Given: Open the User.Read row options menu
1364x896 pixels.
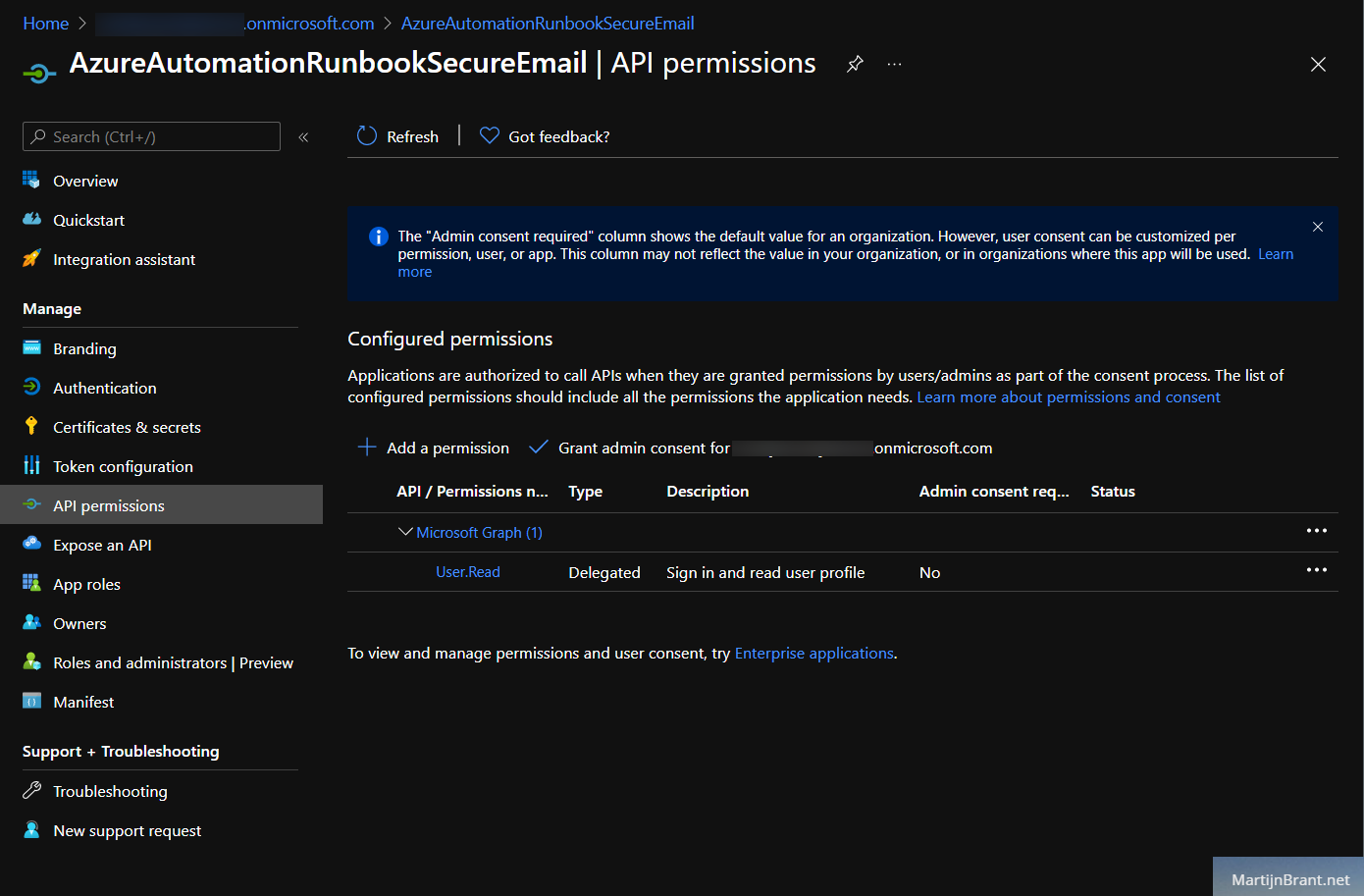Looking at the screenshot, I should point(1317,570).
